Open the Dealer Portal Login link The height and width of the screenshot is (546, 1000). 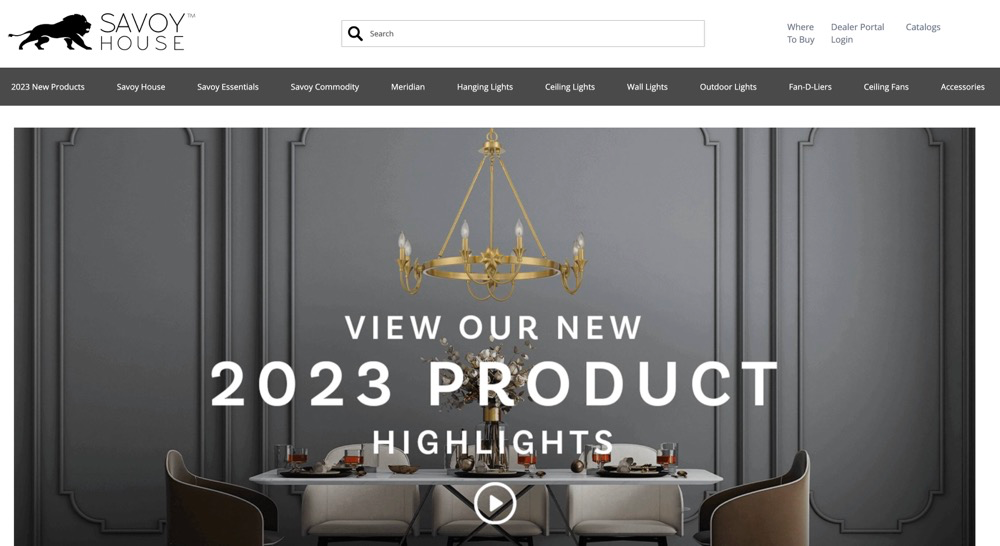pos(857,33)
